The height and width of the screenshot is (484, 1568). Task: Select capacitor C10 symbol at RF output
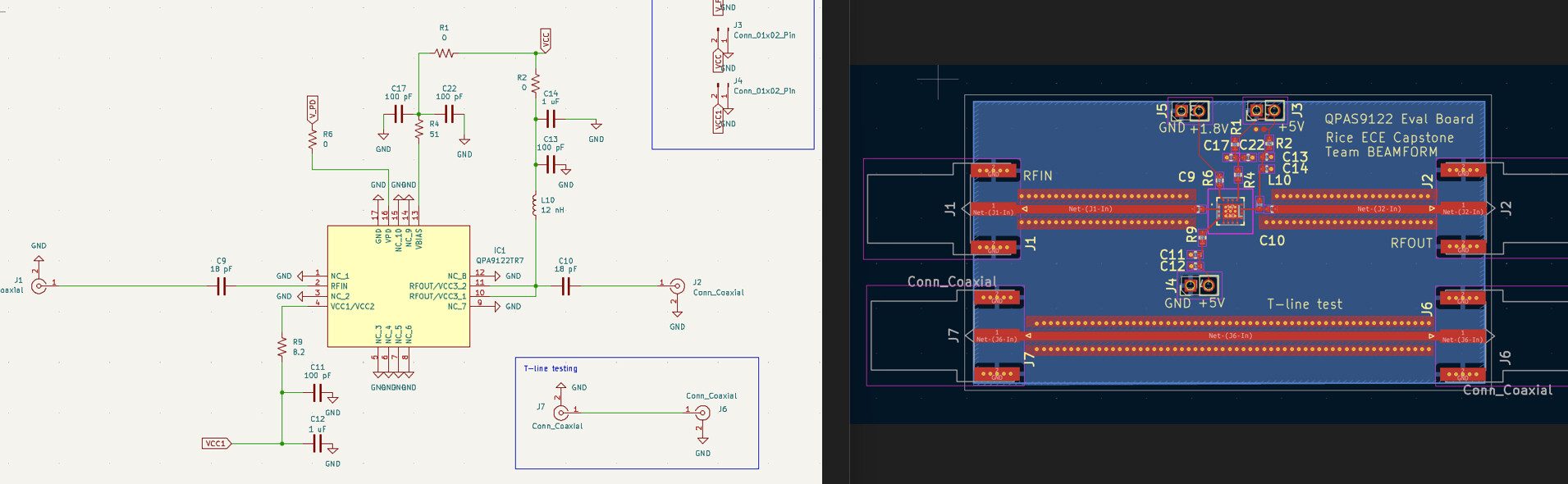click(x=565, y=286)
